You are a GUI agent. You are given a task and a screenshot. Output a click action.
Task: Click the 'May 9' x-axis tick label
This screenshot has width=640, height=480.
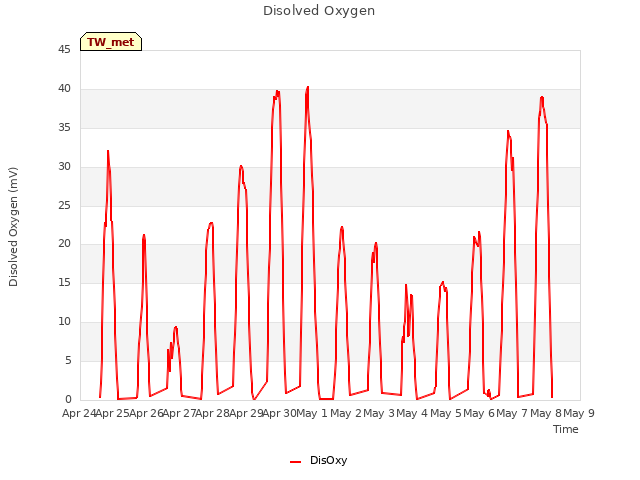pos(579,413)
